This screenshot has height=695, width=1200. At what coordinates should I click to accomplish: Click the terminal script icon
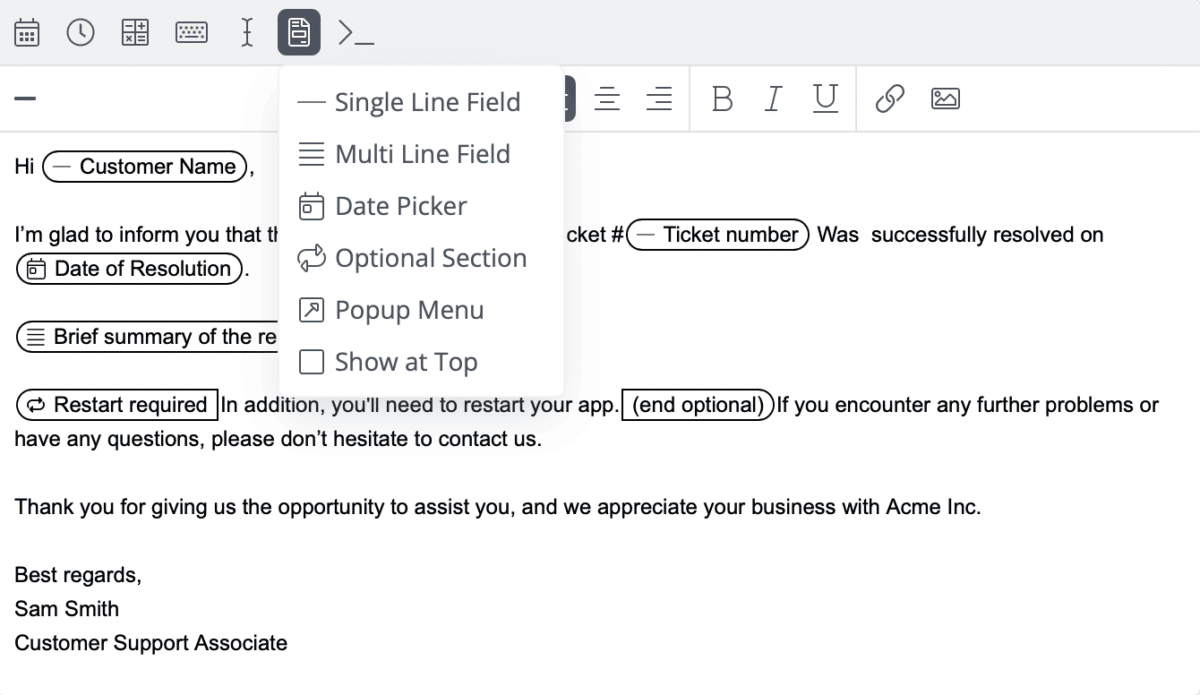point(355,33)
